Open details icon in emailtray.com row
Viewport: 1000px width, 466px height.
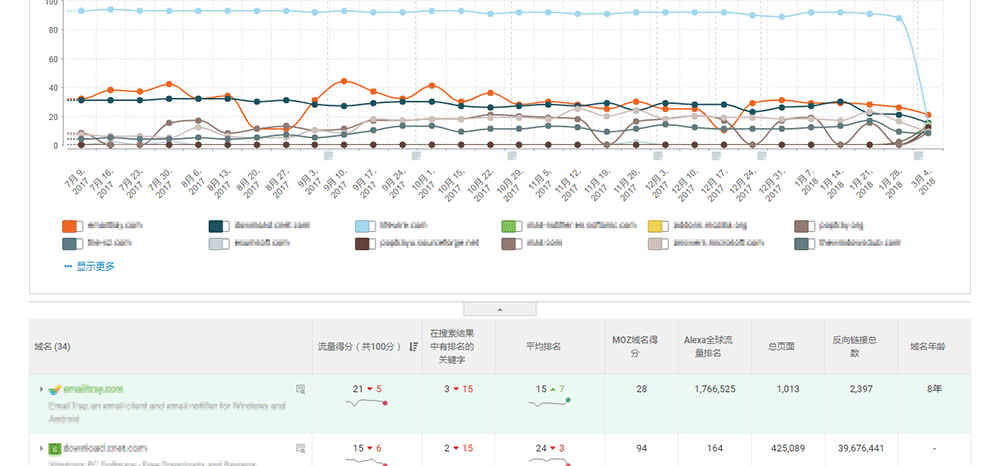point(300,389)
